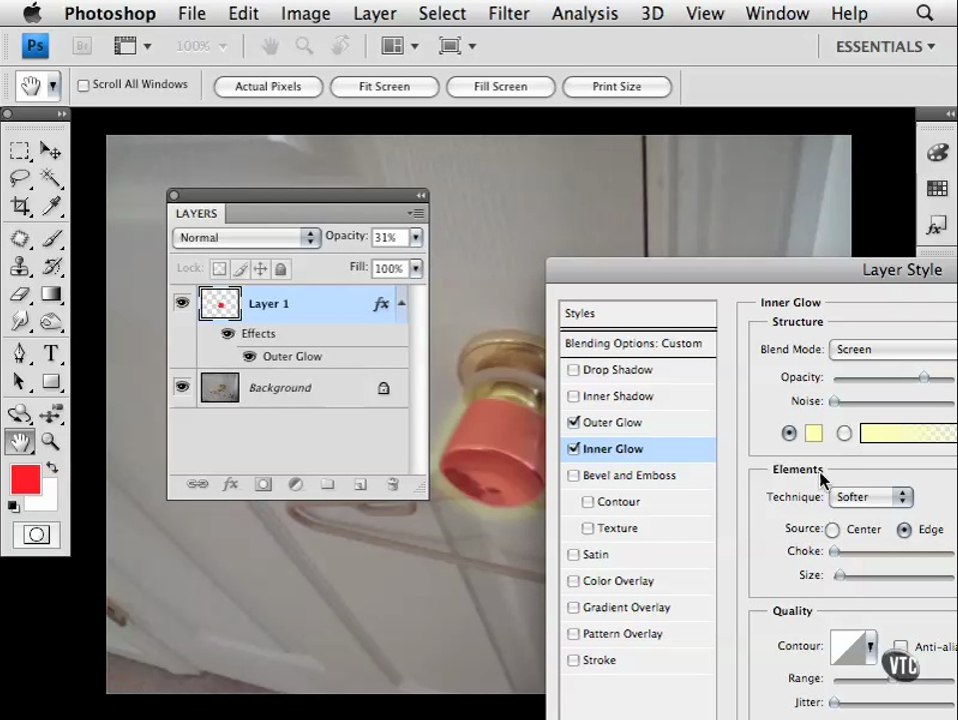Select the Magic Wand tool

[x=51, y=178]
